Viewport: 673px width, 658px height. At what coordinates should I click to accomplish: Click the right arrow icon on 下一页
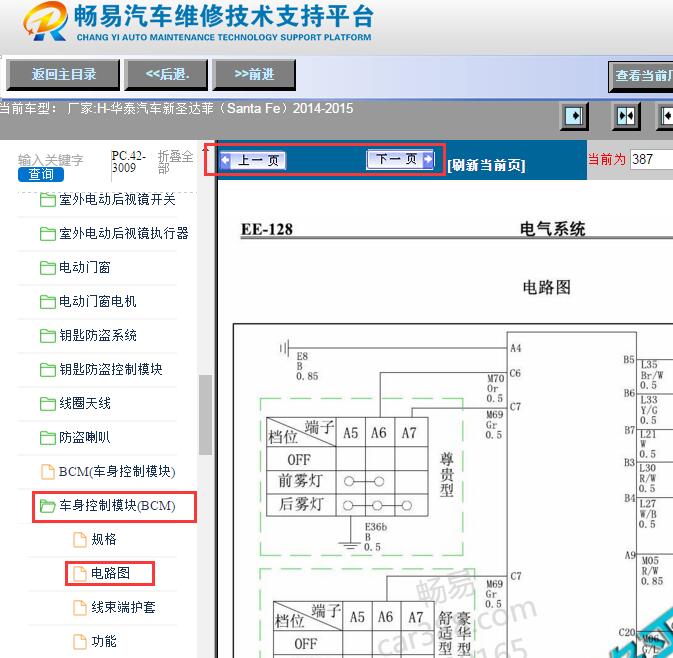pyautogui.click(x=427, y=159)
